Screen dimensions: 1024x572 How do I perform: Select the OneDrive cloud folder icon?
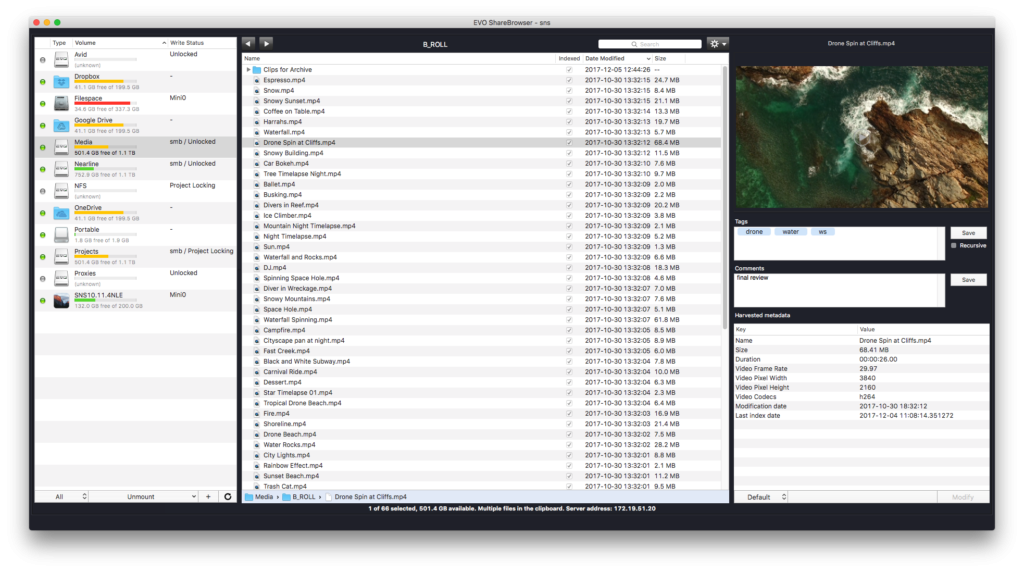pyautogui.click(x=61, y=213)
